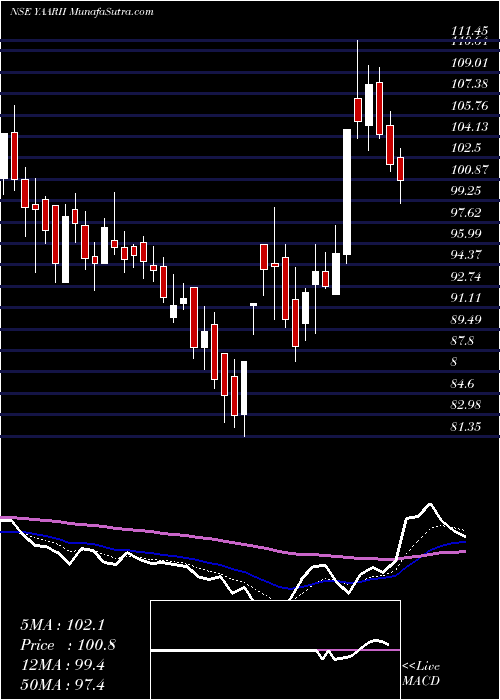Select the tall white breakout candlestick near 104
Image resolution: width=500 pixels, height=700 pixels.
coord(347,192)
